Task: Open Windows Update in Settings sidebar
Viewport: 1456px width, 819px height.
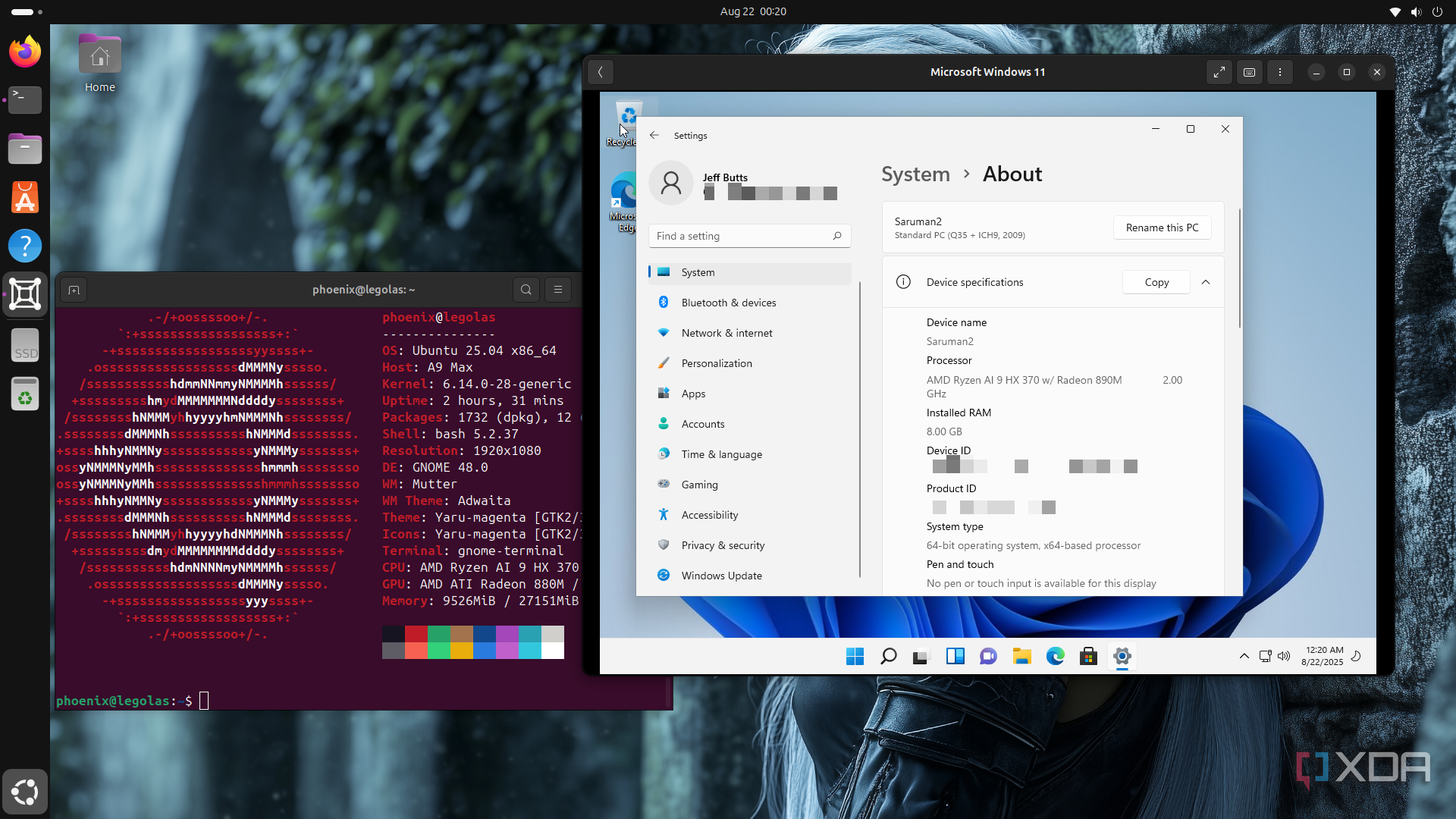Action: point(721,576)
